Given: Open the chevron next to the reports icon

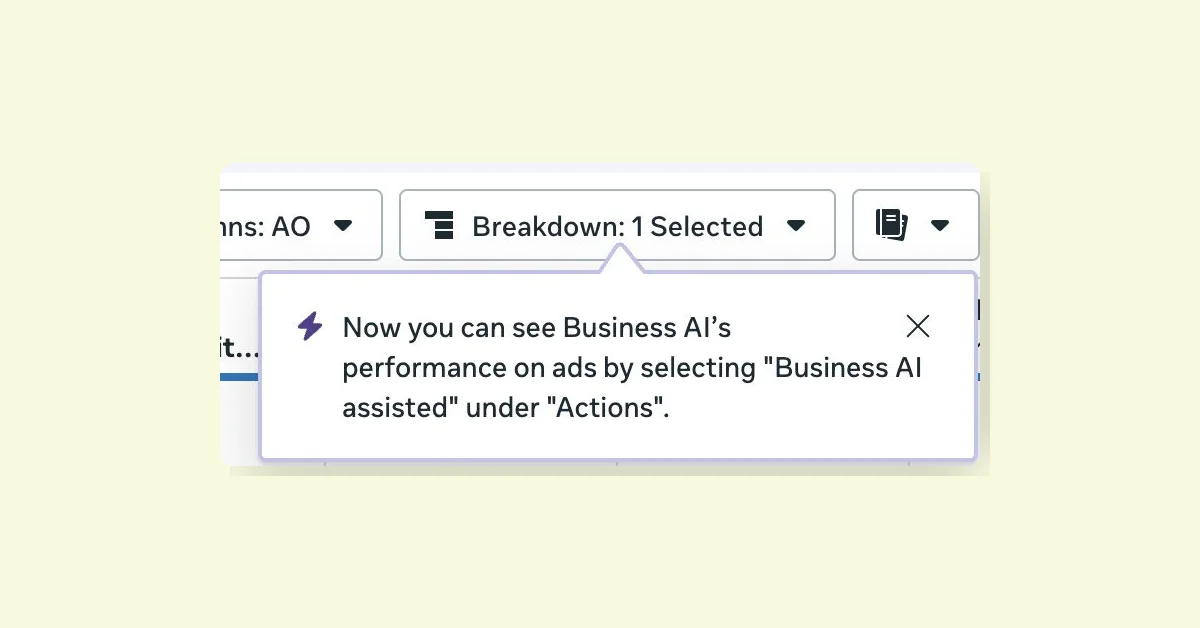Looking at the screenshot, I should [x=941, y=226].
